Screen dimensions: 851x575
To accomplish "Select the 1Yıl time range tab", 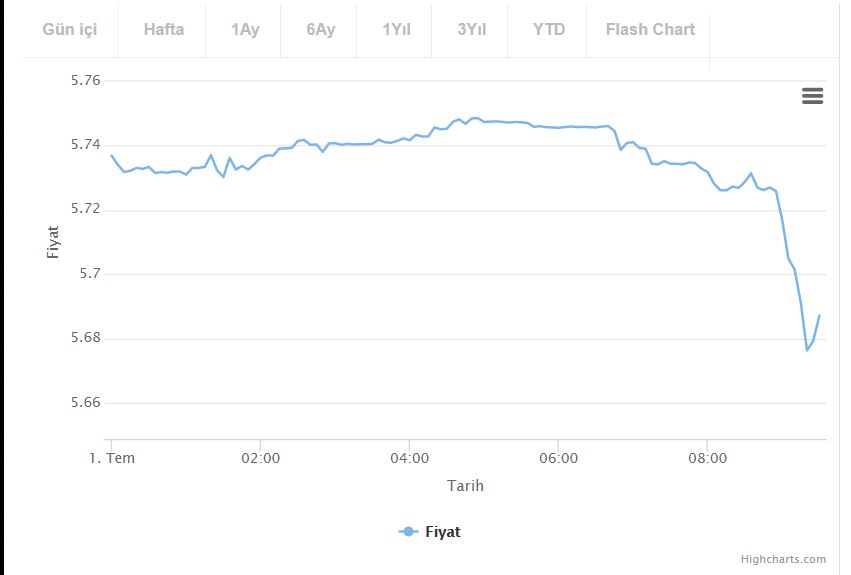I will (x=396, y=29).
